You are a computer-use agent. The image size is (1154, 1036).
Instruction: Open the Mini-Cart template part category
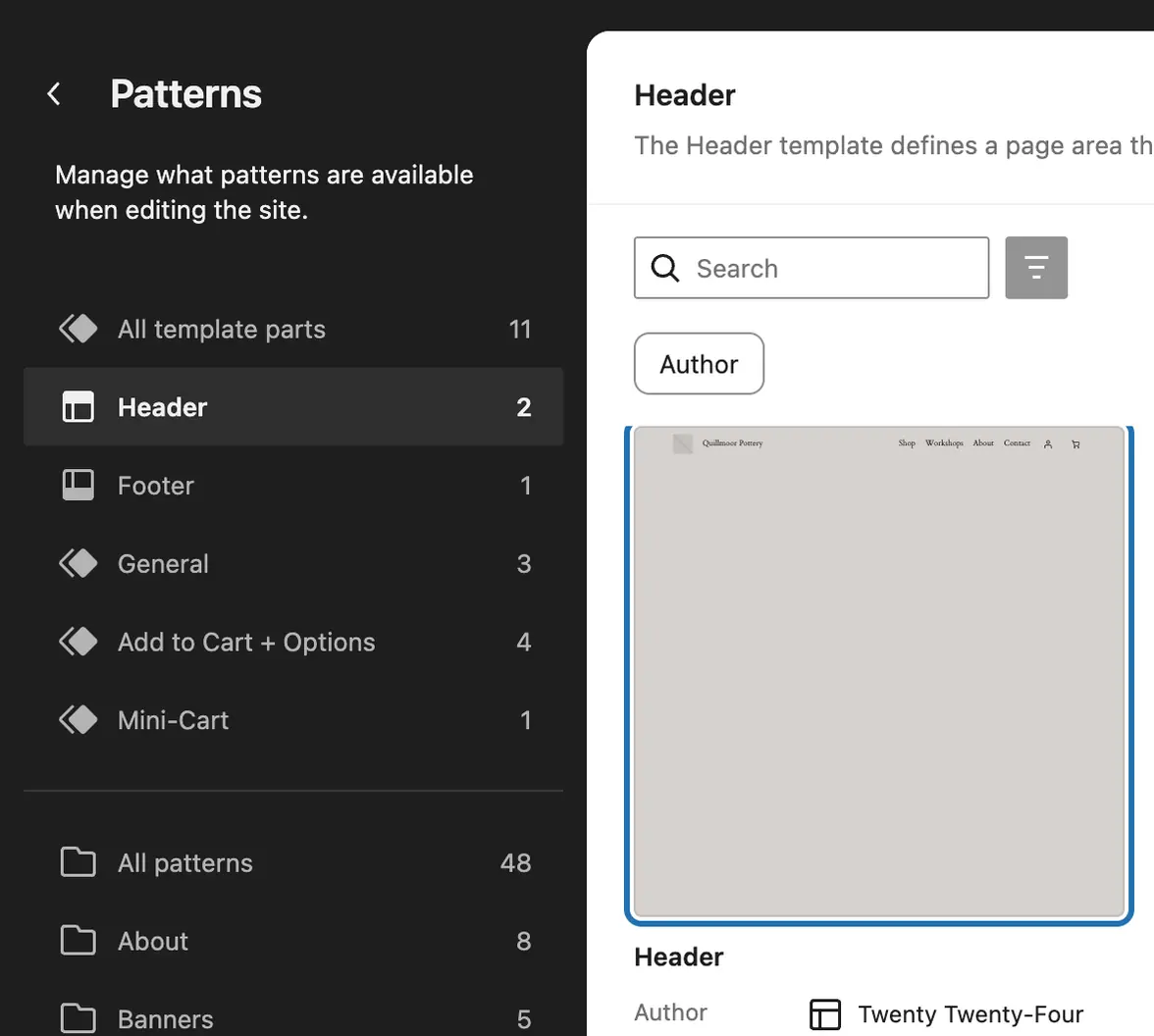293,720
